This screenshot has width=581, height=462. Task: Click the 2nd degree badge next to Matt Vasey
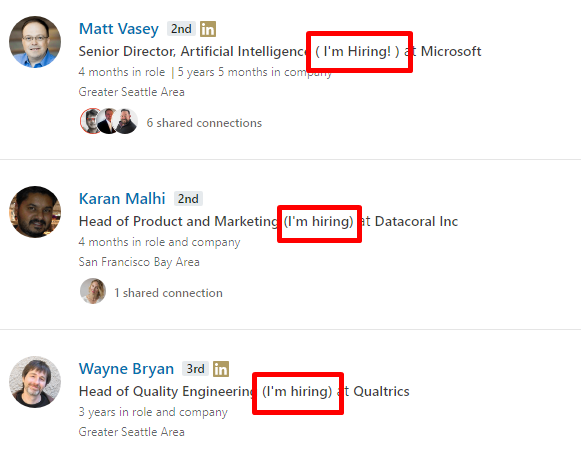[x=181, y=29]
